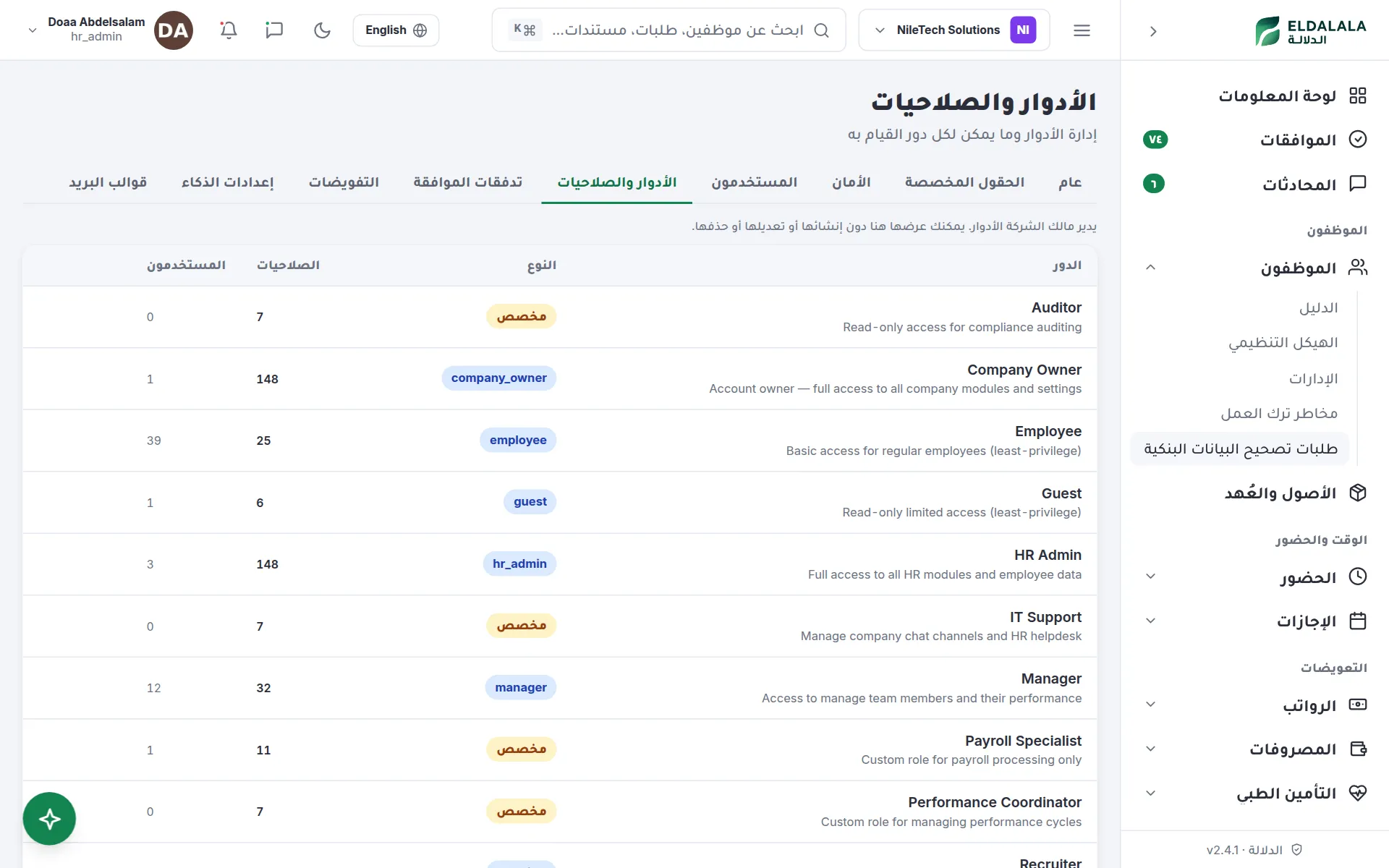The image size is (1389, 868).
Task: Open طلبات تصحيح البيانات البنكية link
Action: coord(1240,449)
